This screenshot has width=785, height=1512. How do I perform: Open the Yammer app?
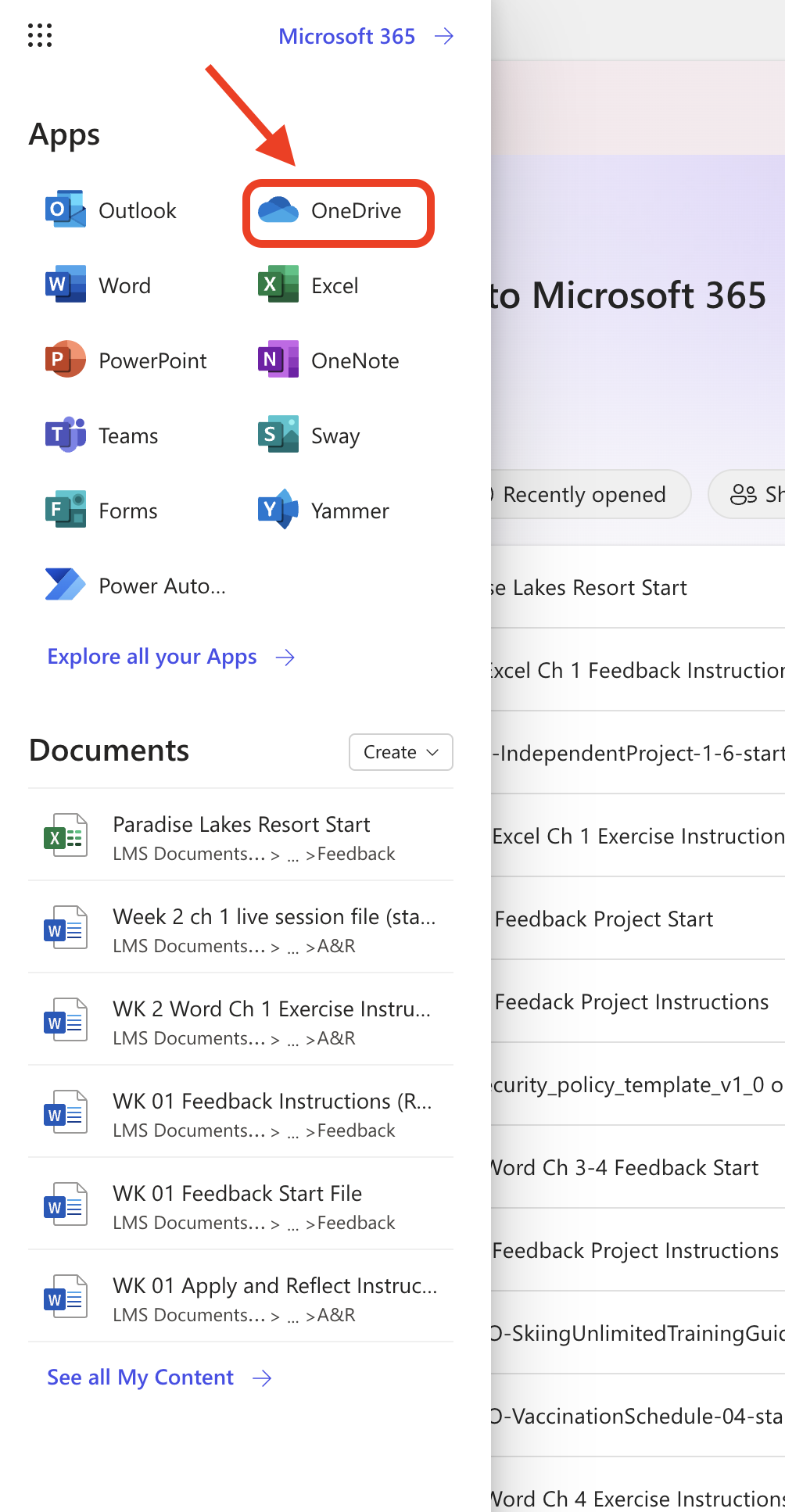(324, 511)
